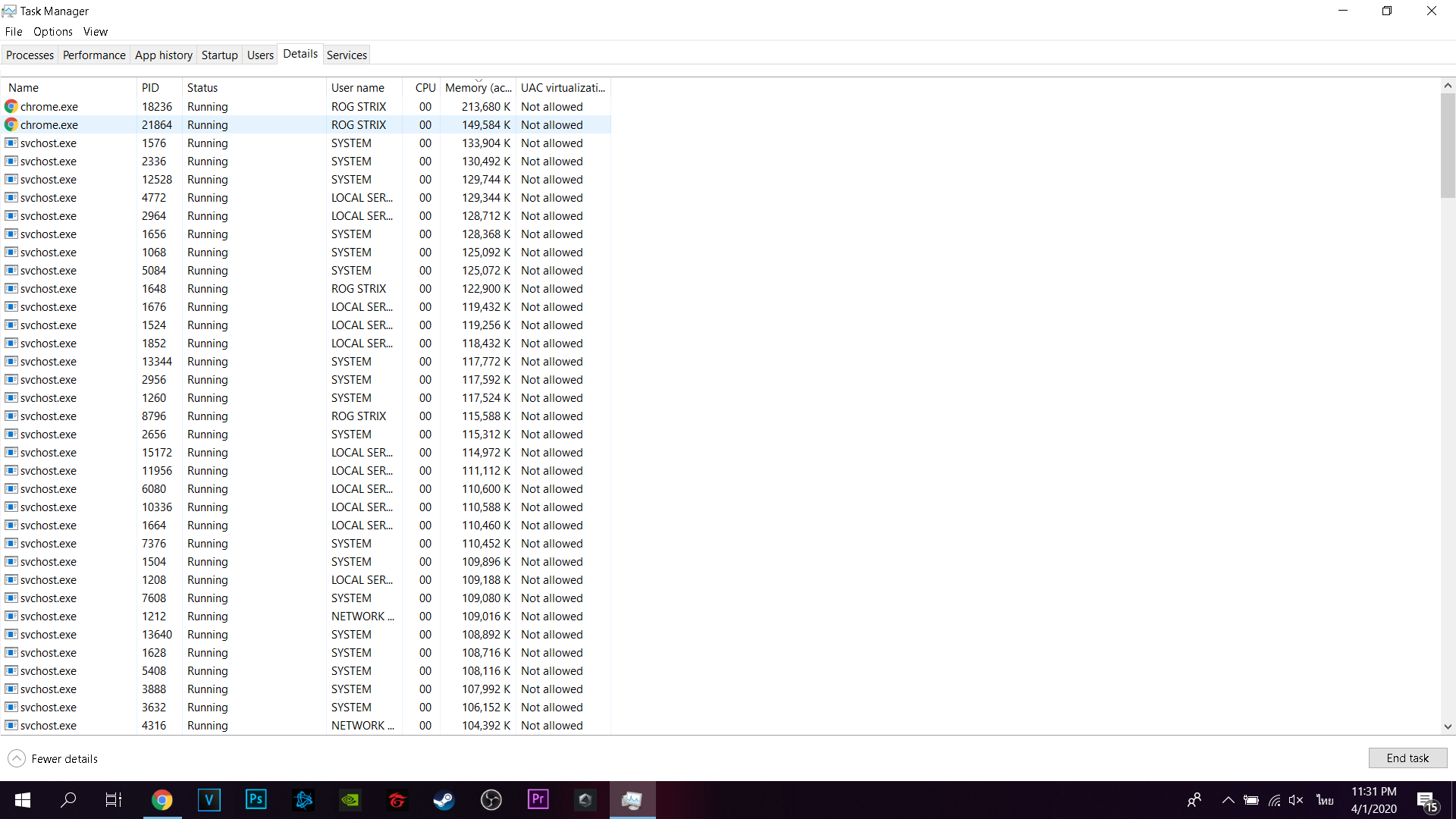The height and width of the screenshot is (819, 1456).
Task: Open Battle.net taskbar icon
Action: click(303, 800)
